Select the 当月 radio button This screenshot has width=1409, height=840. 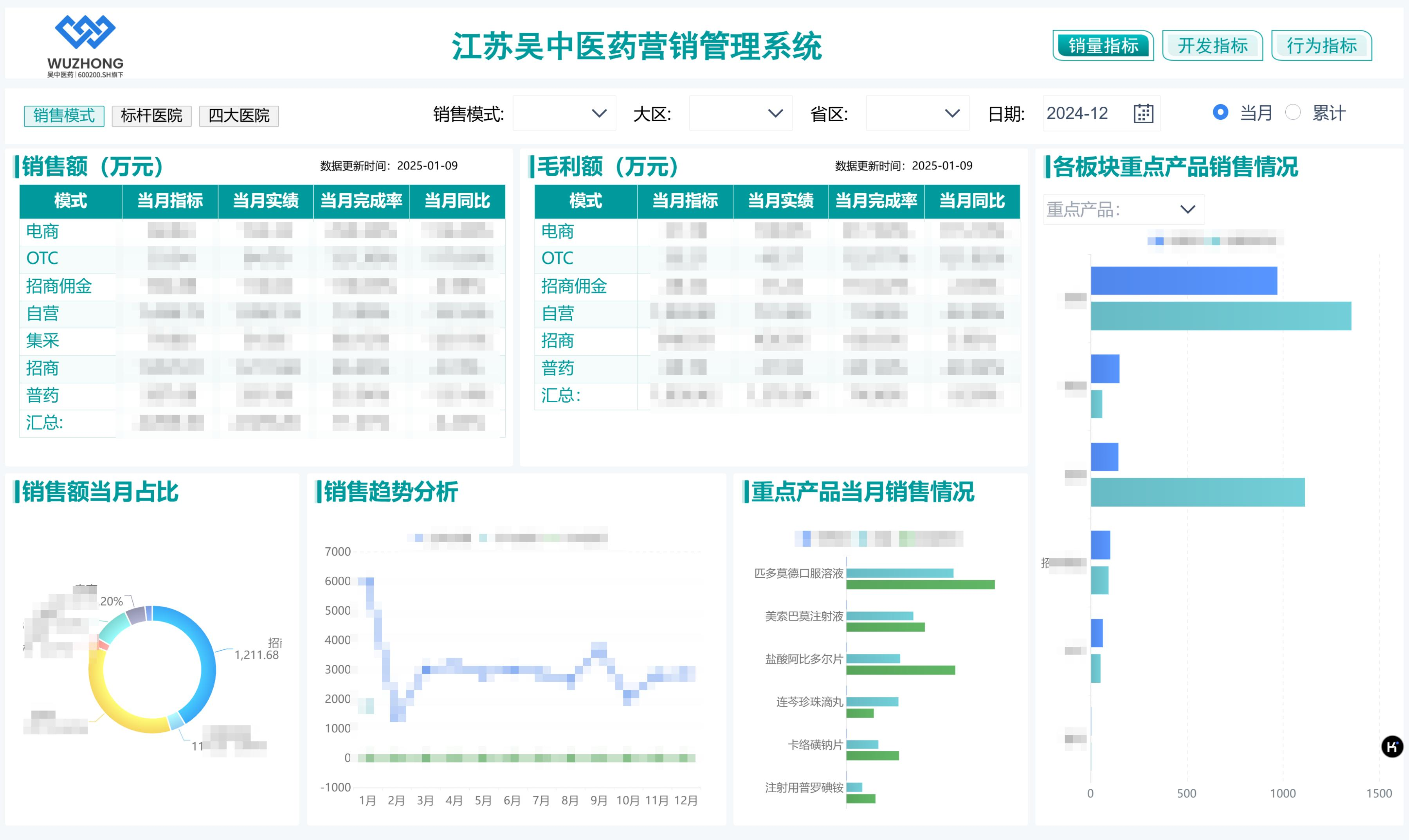point(1220,112)
